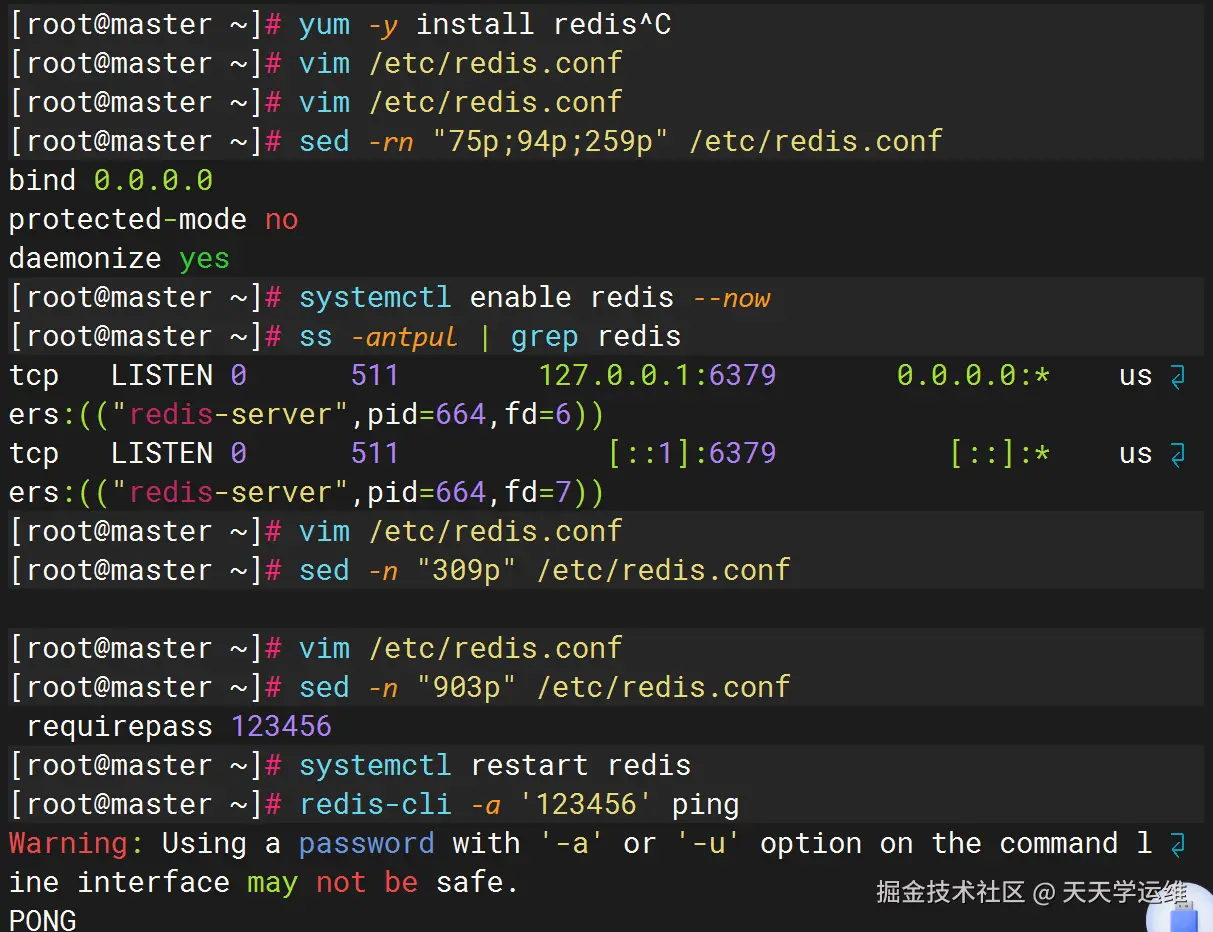This screenshot has width=1213, height=932.
Task: Click the floating USB drive icon
Action: [x=1184, y=915]
